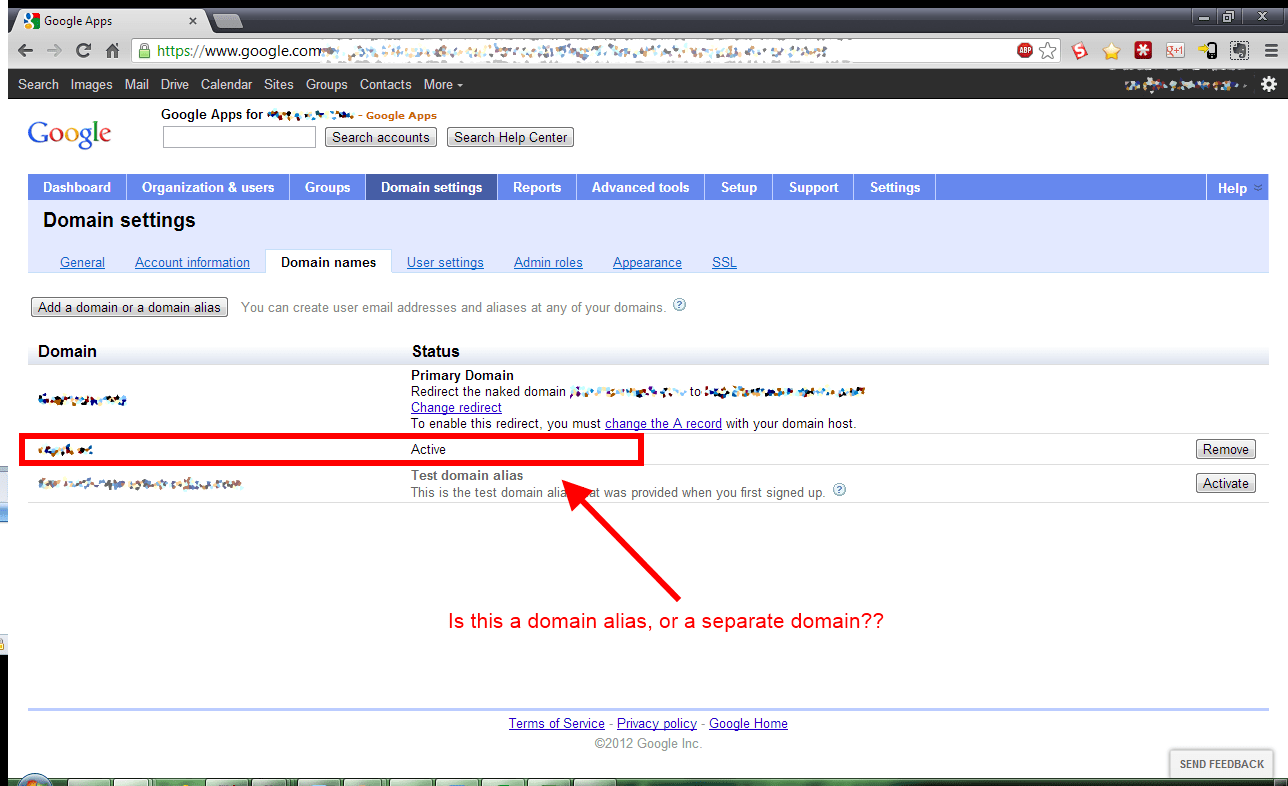Open the Reports section

(x=537, y=187)
